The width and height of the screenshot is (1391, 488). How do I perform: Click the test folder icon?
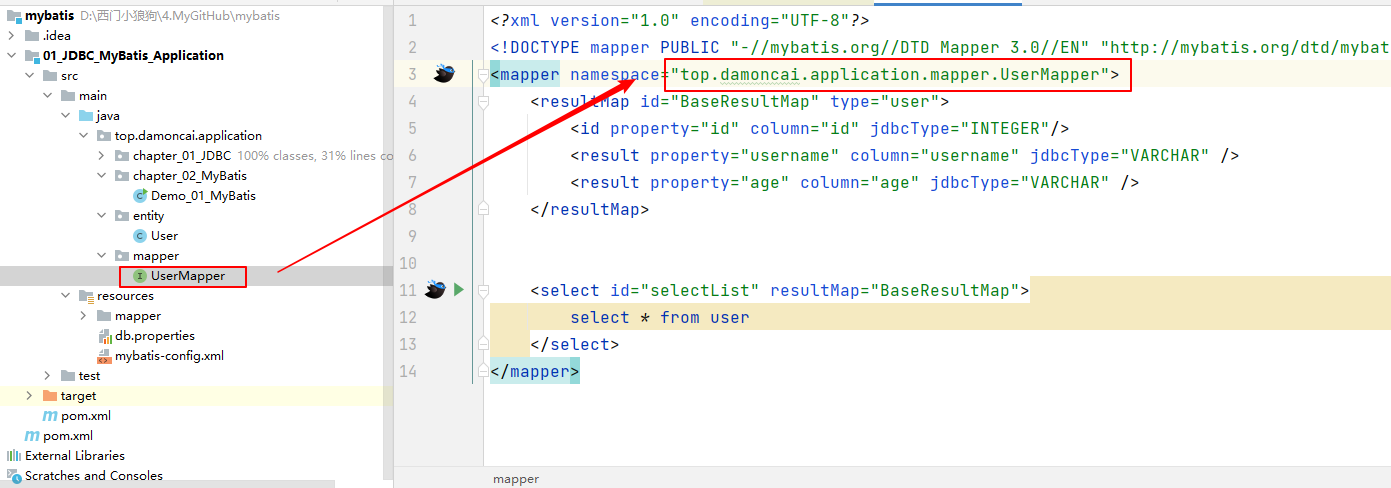point(68,376)
